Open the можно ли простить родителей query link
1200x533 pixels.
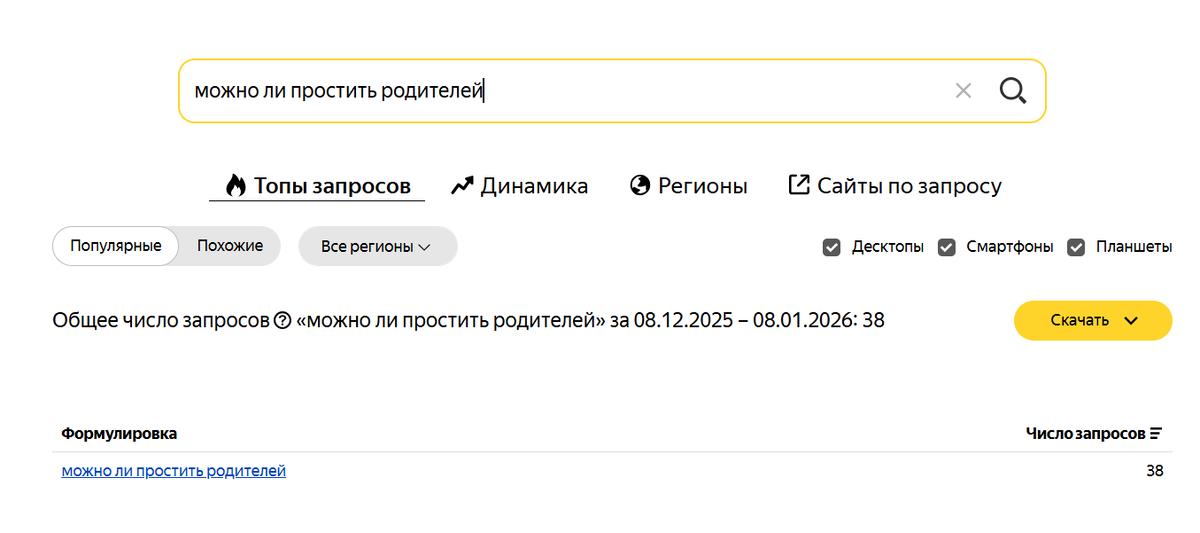[174, 471]
